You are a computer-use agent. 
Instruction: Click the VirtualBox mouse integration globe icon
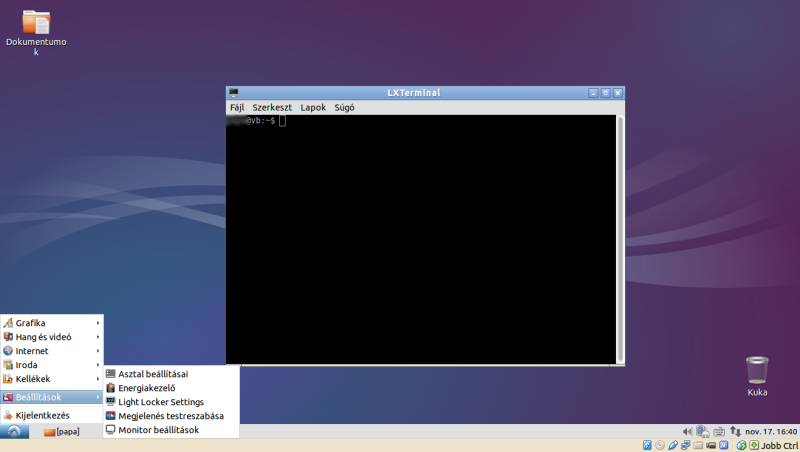(741, 445)
